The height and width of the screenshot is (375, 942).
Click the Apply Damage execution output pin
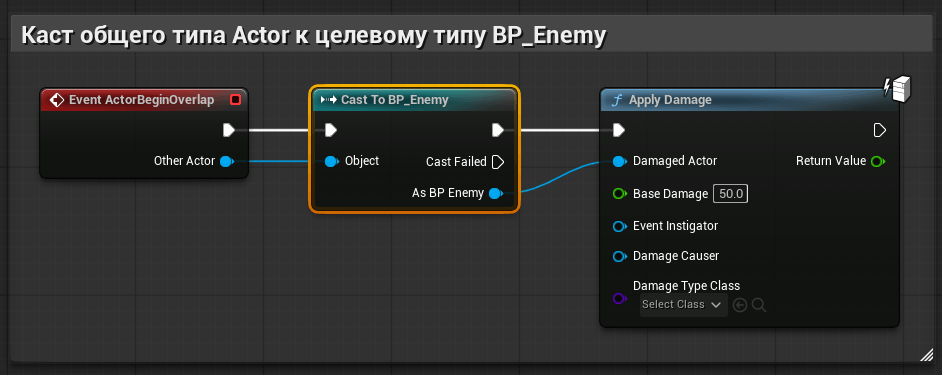click(880, 130)
